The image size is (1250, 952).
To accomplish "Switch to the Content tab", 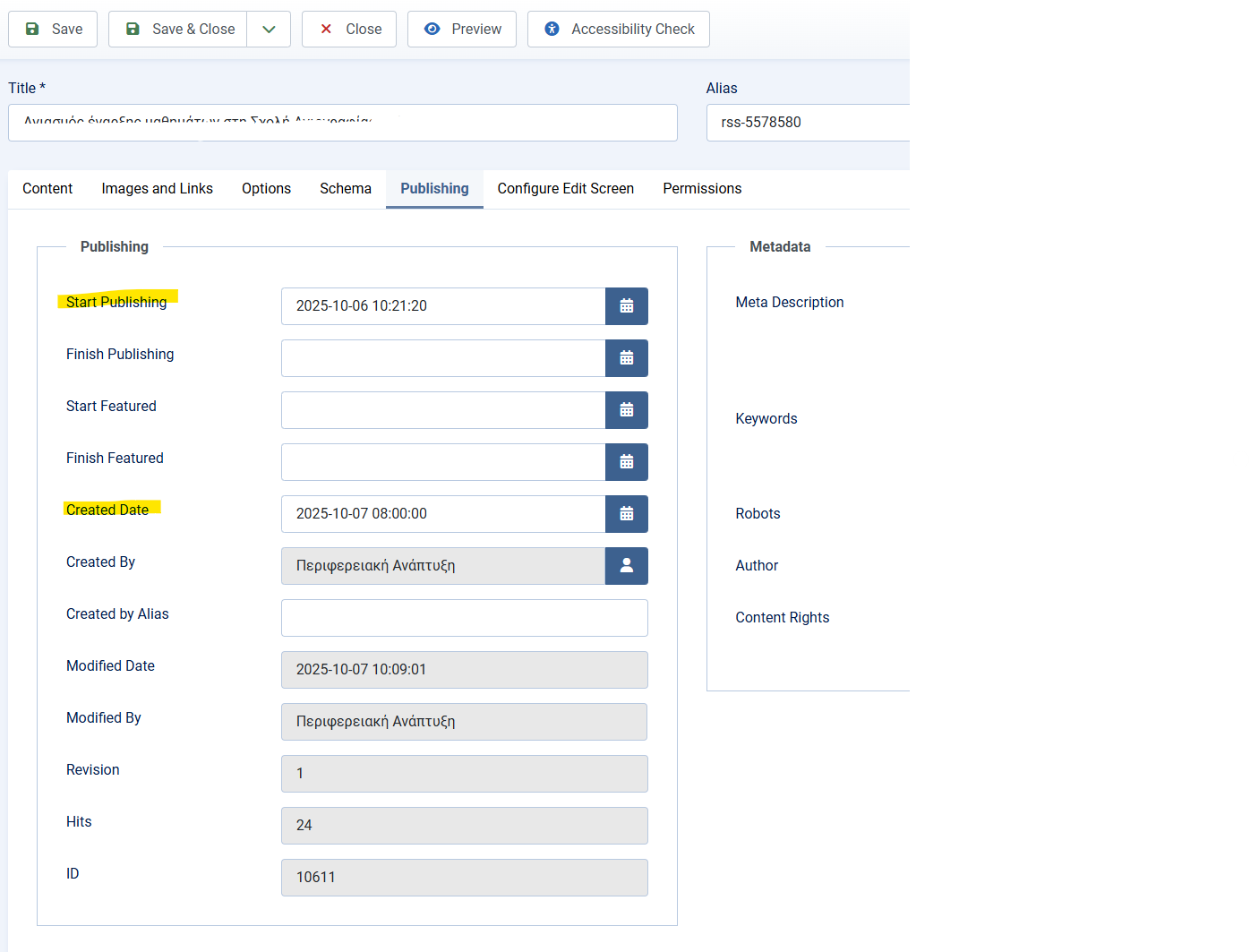I will (x=47, y=189).
